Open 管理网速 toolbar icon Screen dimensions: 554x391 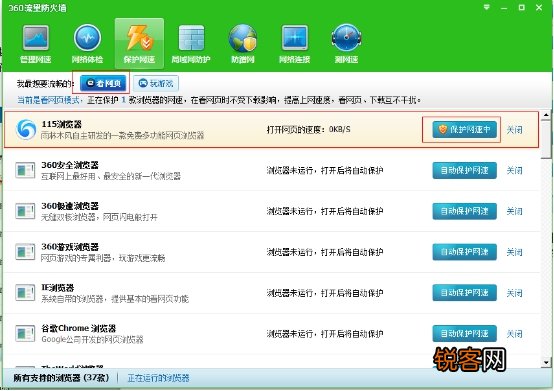[35, 44]
